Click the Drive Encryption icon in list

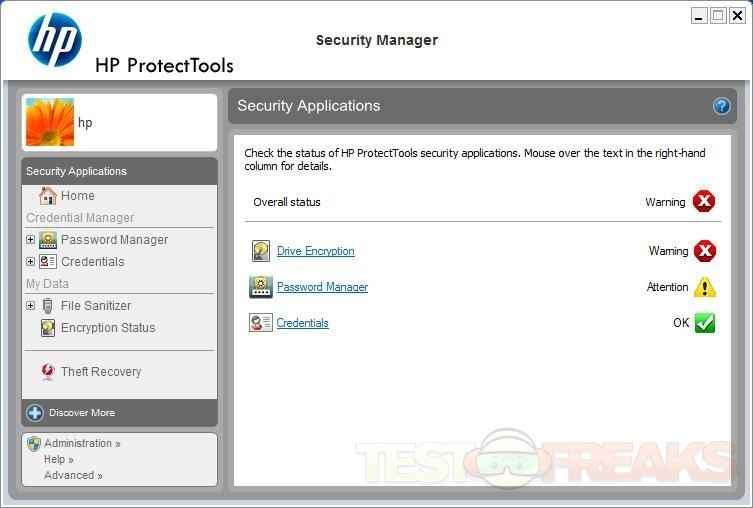click(x=261, y=251)
